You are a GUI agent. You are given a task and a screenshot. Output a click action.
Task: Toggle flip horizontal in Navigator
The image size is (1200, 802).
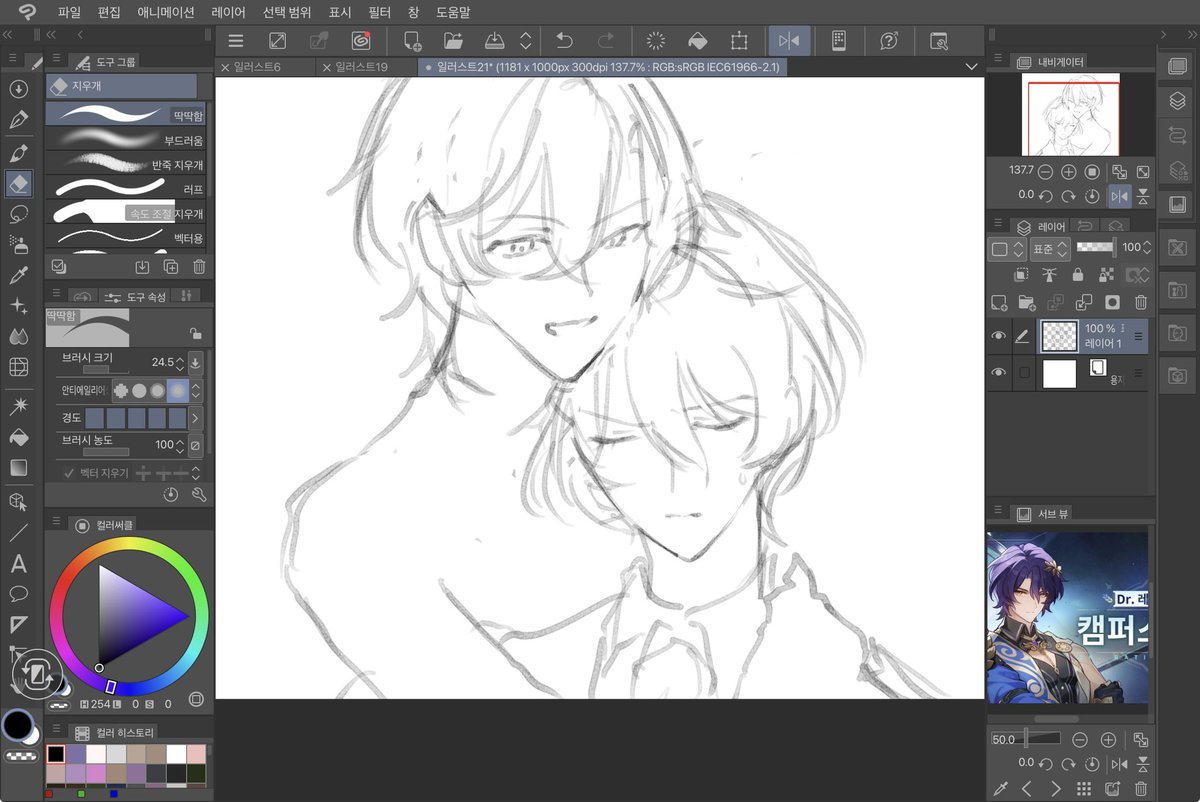(x=1120, y=196)
